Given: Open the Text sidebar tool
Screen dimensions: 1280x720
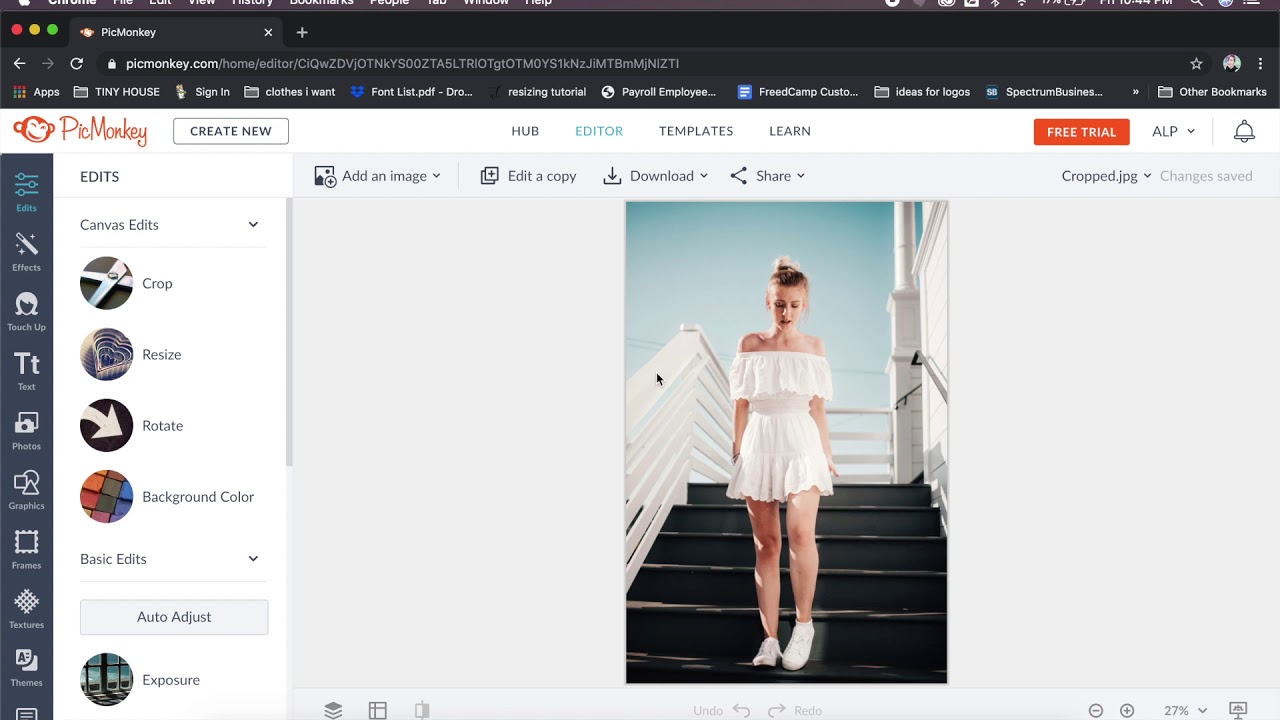Looking at the screenshot, I should click(26, 371).
